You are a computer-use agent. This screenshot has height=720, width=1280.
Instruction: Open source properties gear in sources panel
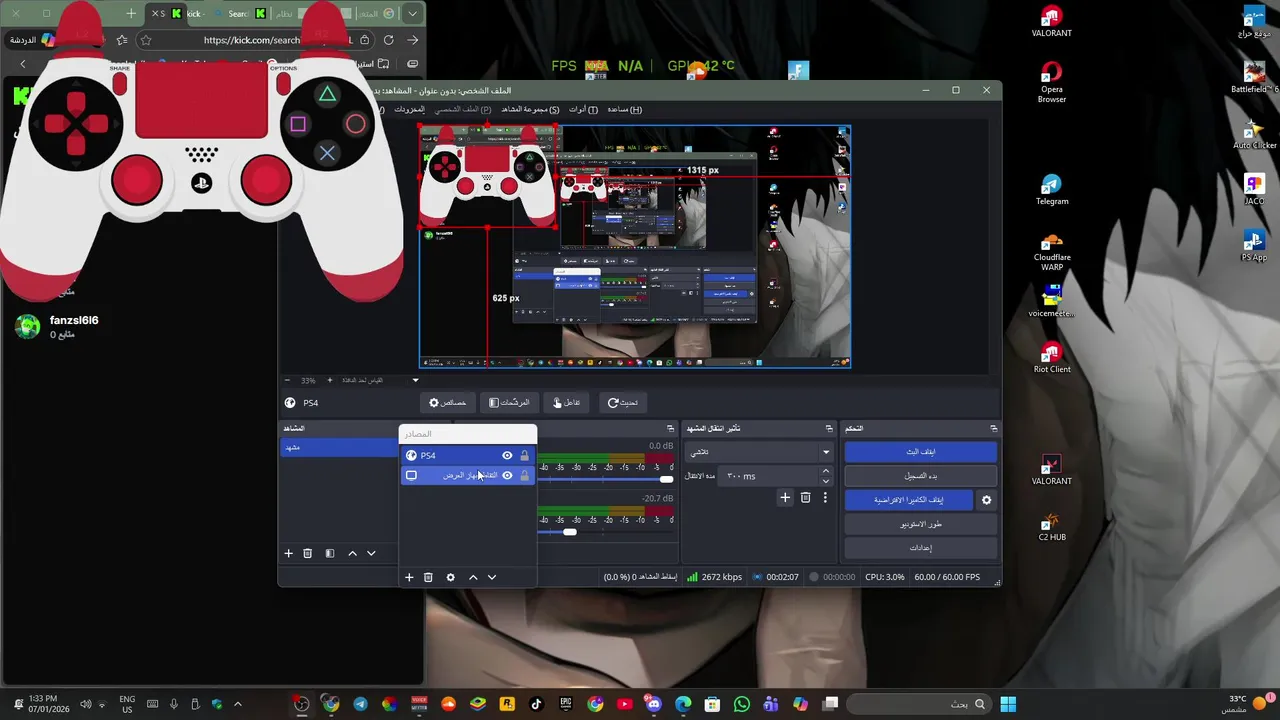point(450,577)
